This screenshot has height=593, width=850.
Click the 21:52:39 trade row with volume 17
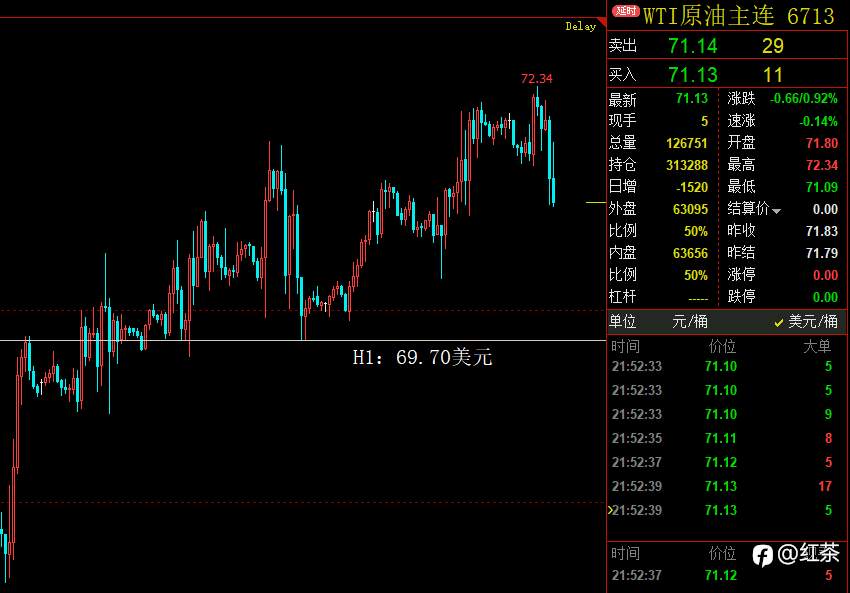[x=722, y=486]
